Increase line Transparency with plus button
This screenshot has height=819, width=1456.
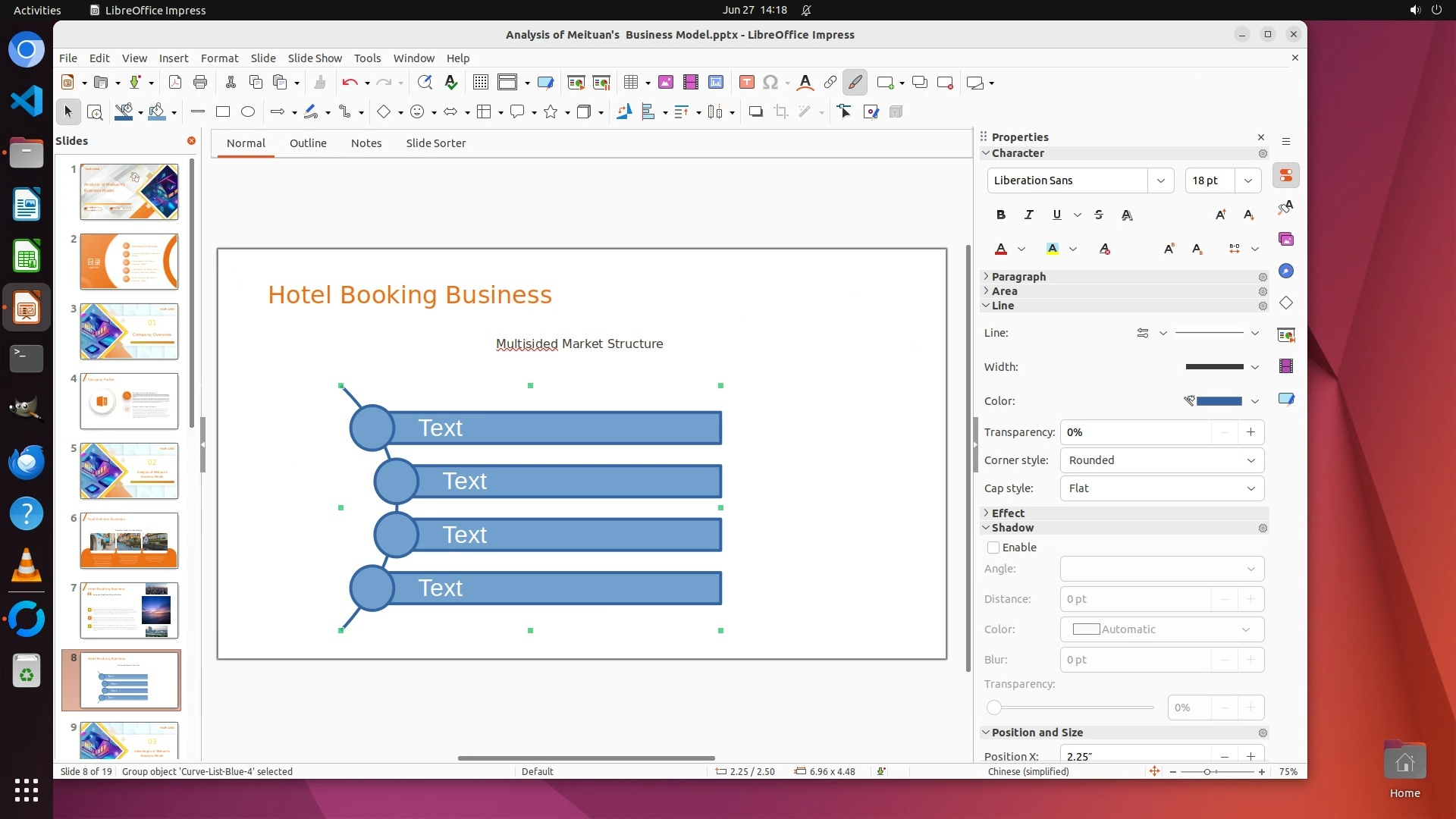1250,432
